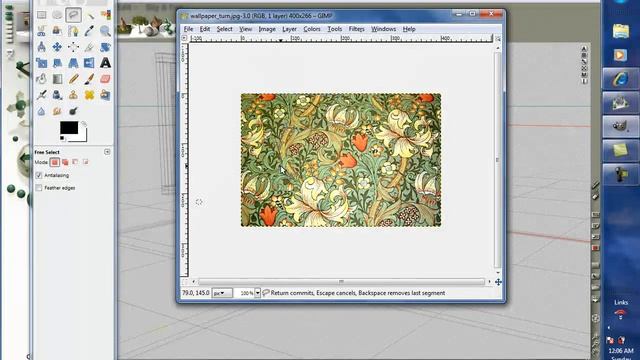Viewport: 640px width, 360px height.
Task: Enable the Feather edges checkbox
Action: 39,188
